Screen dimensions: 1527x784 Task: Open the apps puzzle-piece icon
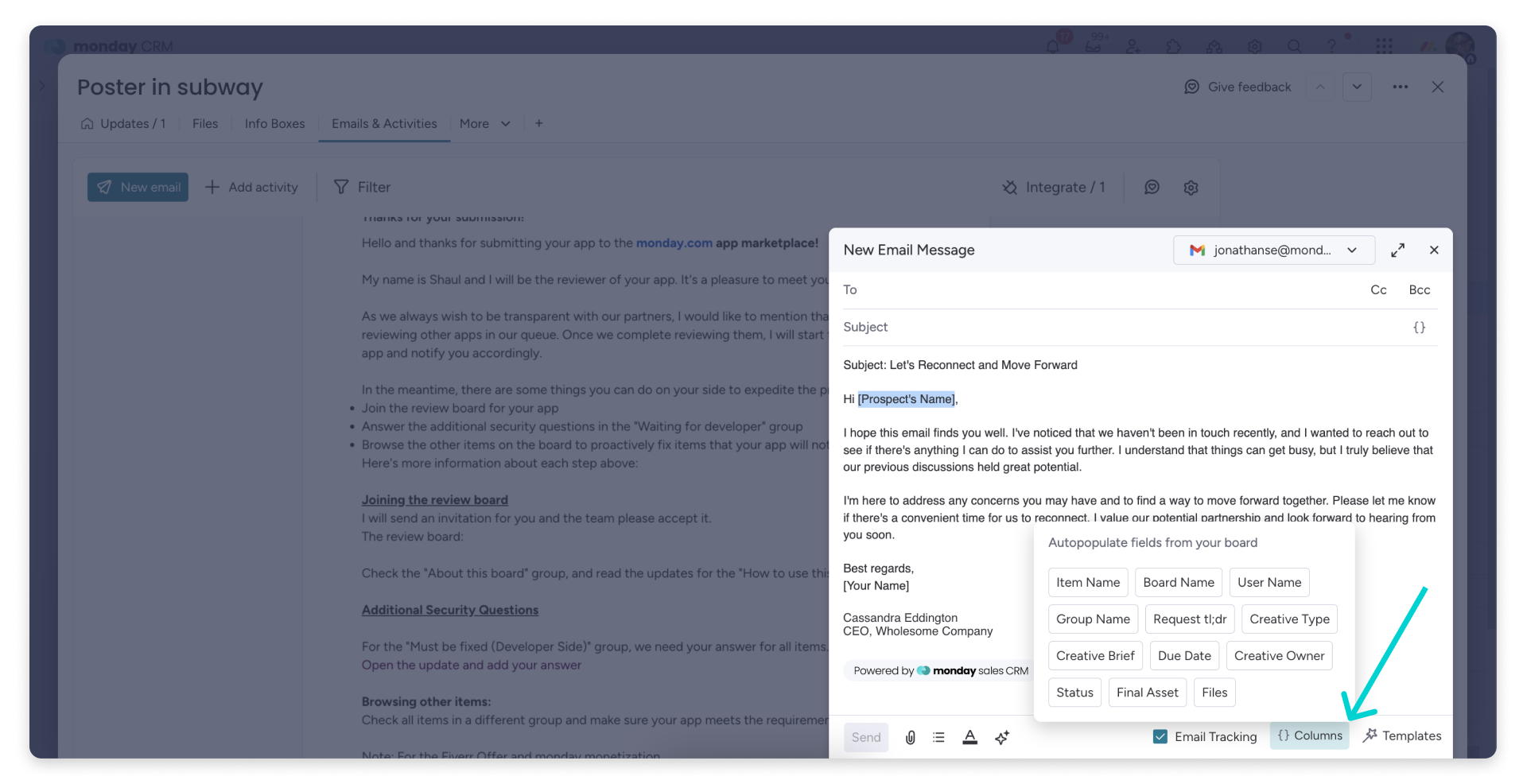(1173, 46)
